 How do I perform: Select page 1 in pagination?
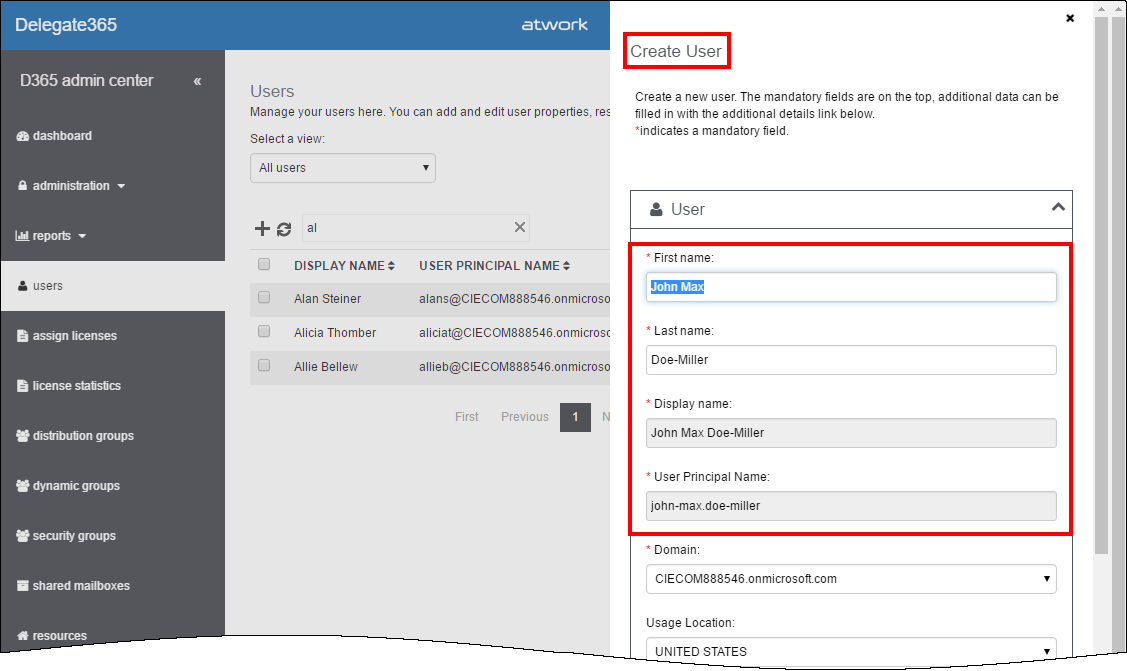[x=575, y=417]
